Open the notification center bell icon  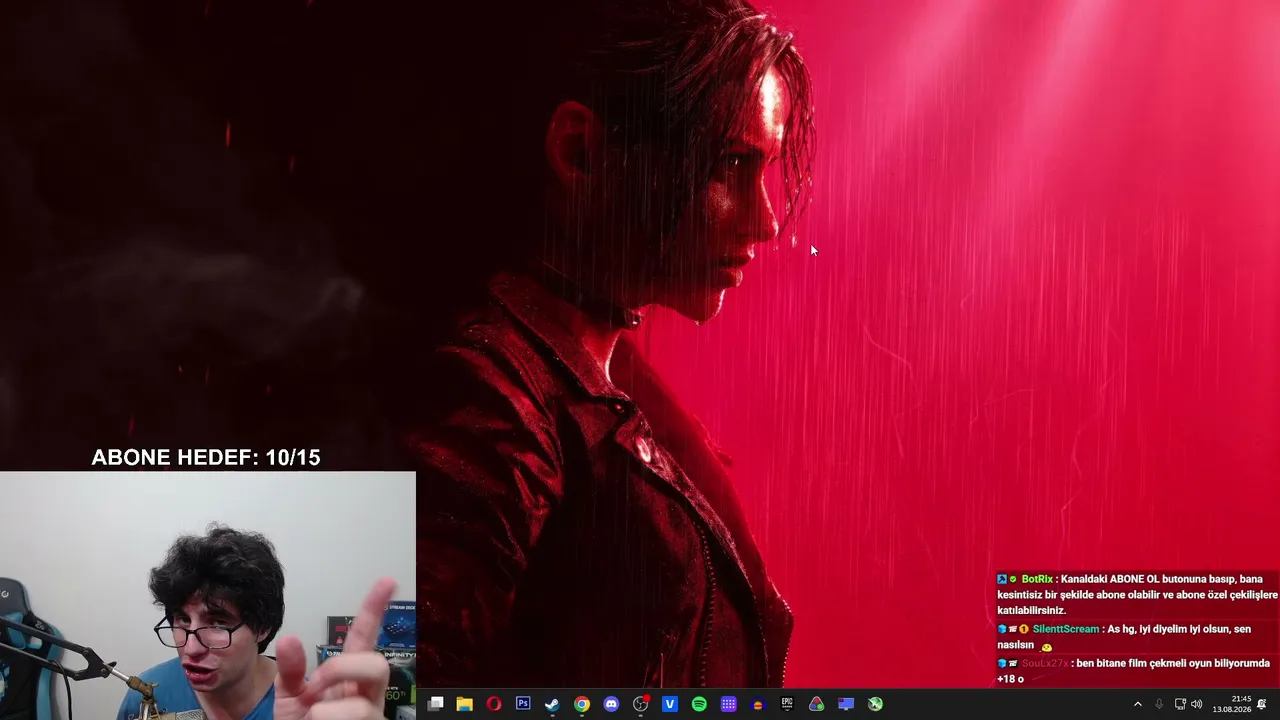point(1262,704)
